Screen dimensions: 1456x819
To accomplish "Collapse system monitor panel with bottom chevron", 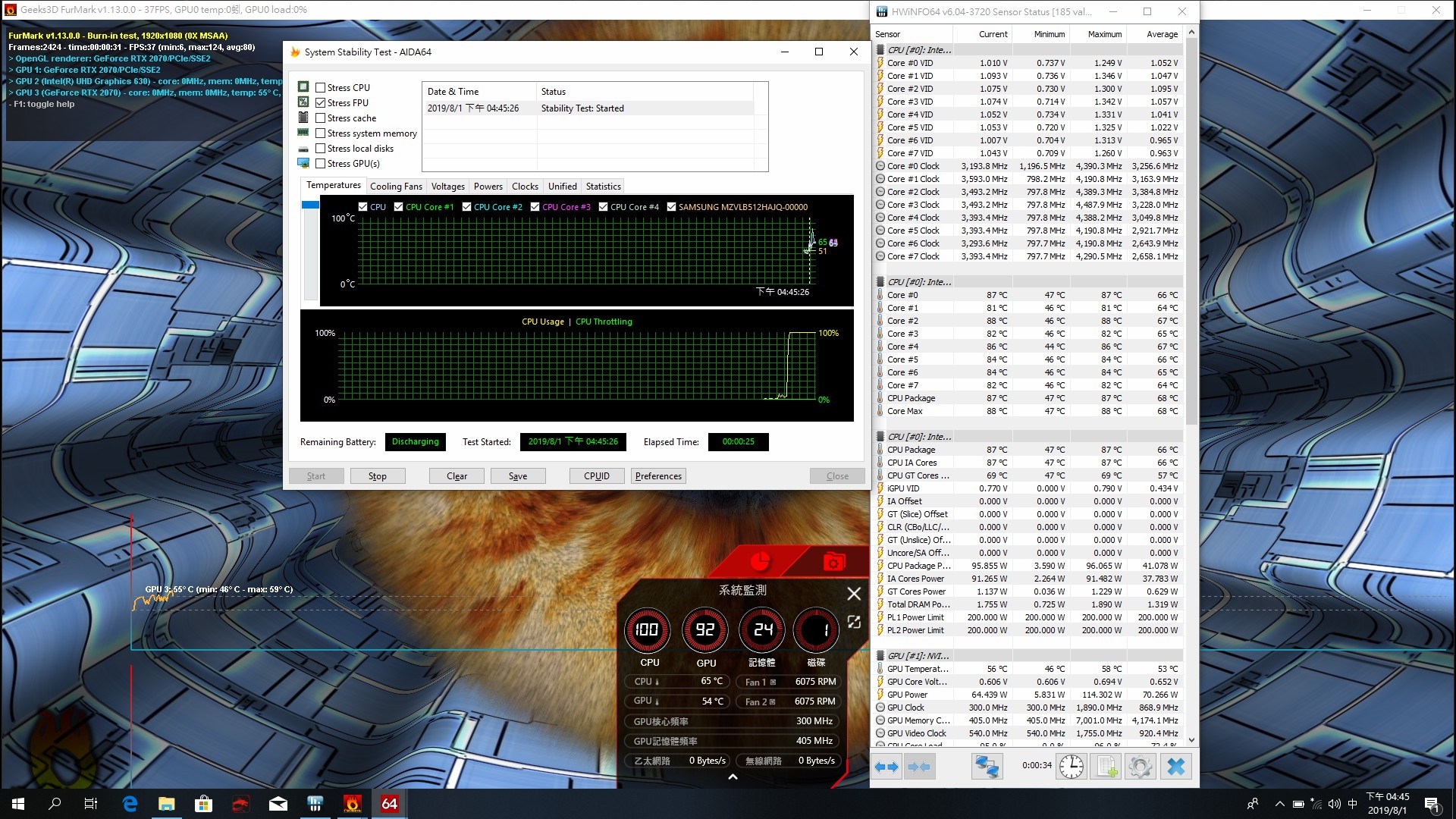I will tap(733, 777).
